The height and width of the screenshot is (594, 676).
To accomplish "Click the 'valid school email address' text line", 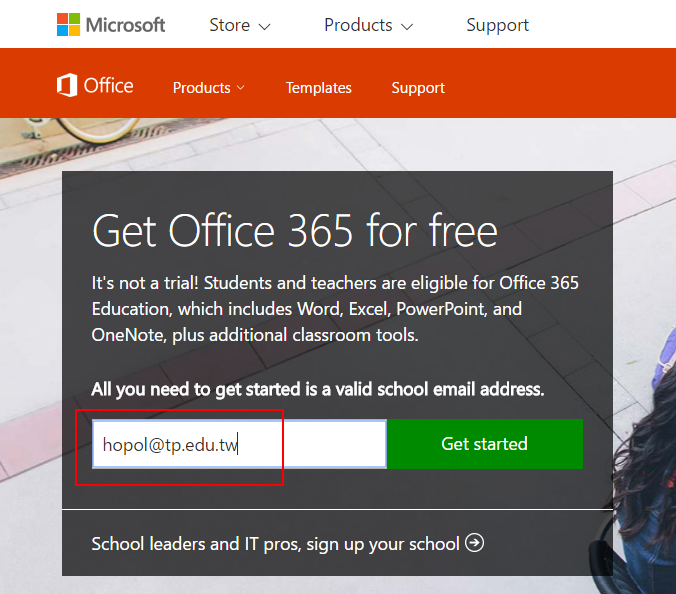I will (x=318, y=389).
